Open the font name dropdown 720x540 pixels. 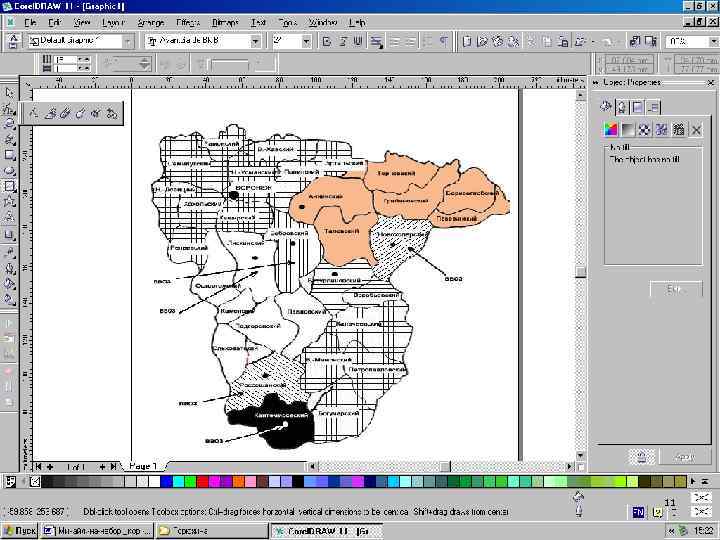(x=256, y=41)
